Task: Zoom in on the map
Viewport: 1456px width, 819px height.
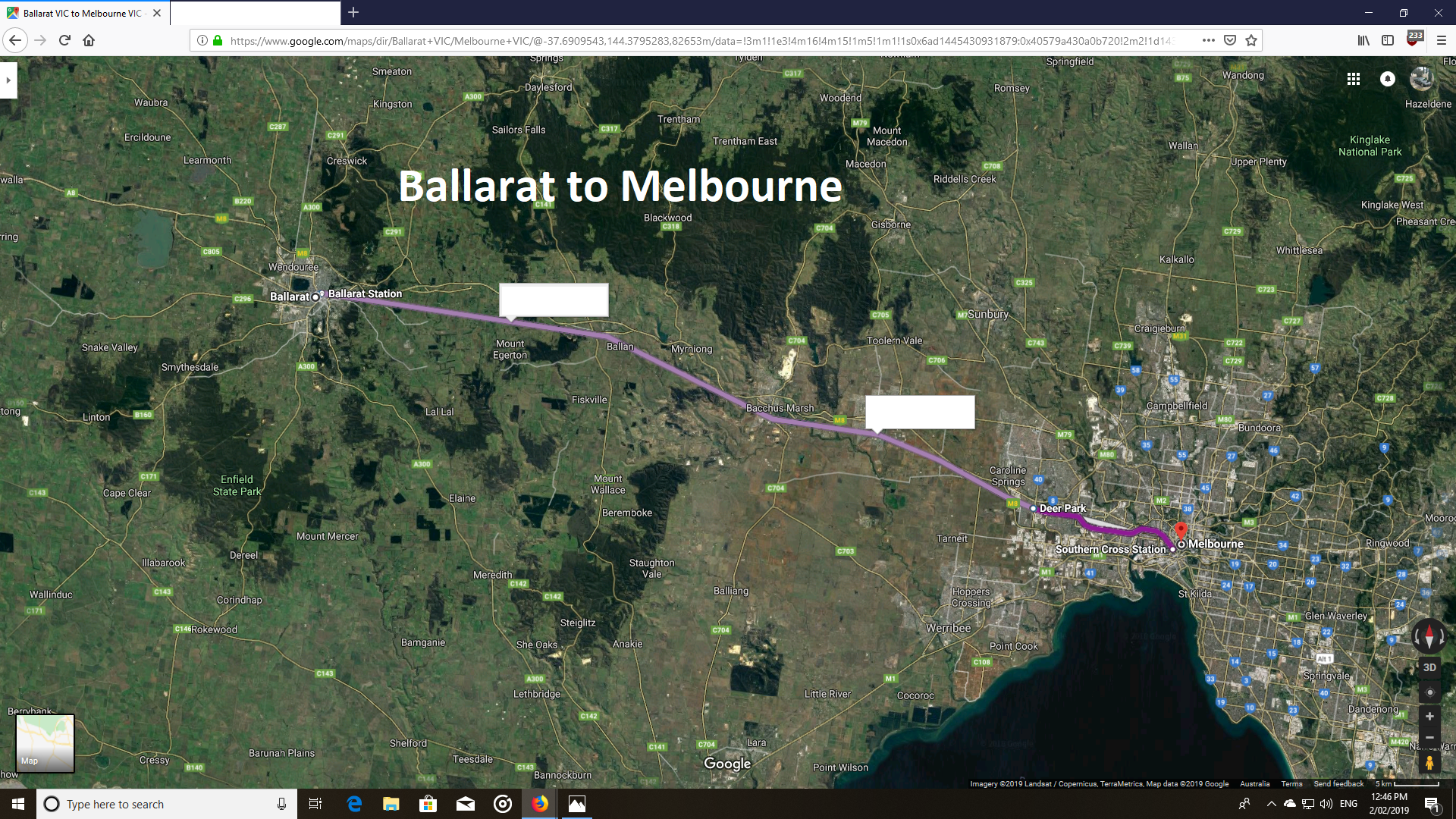Action: 1429,717
